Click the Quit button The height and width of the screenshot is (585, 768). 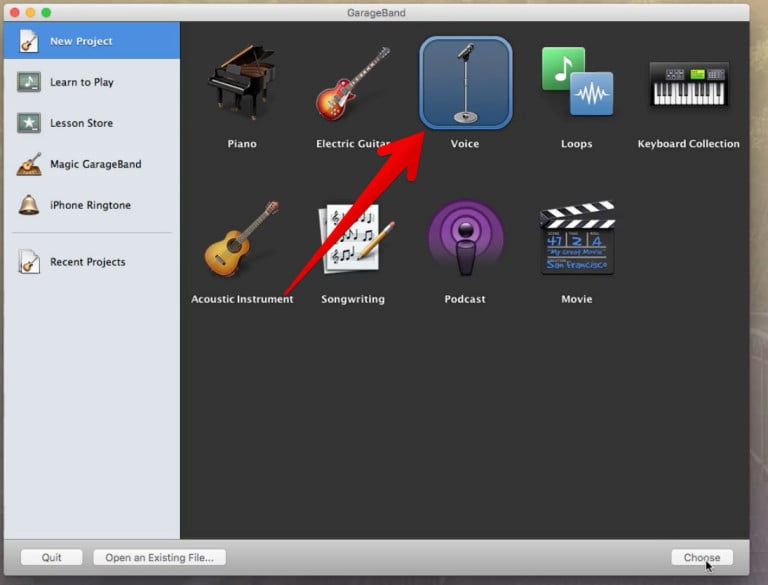[x=51, y=557]
